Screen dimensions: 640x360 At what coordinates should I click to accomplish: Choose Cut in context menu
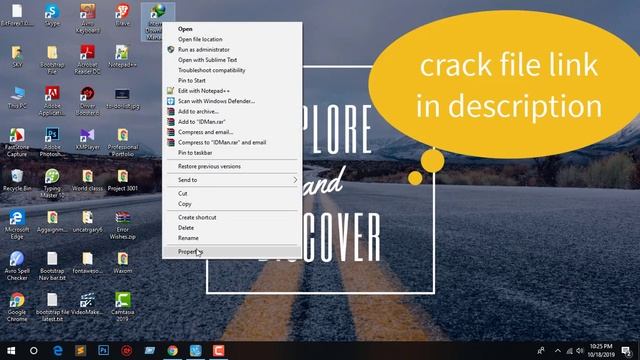tap(232, 193)
